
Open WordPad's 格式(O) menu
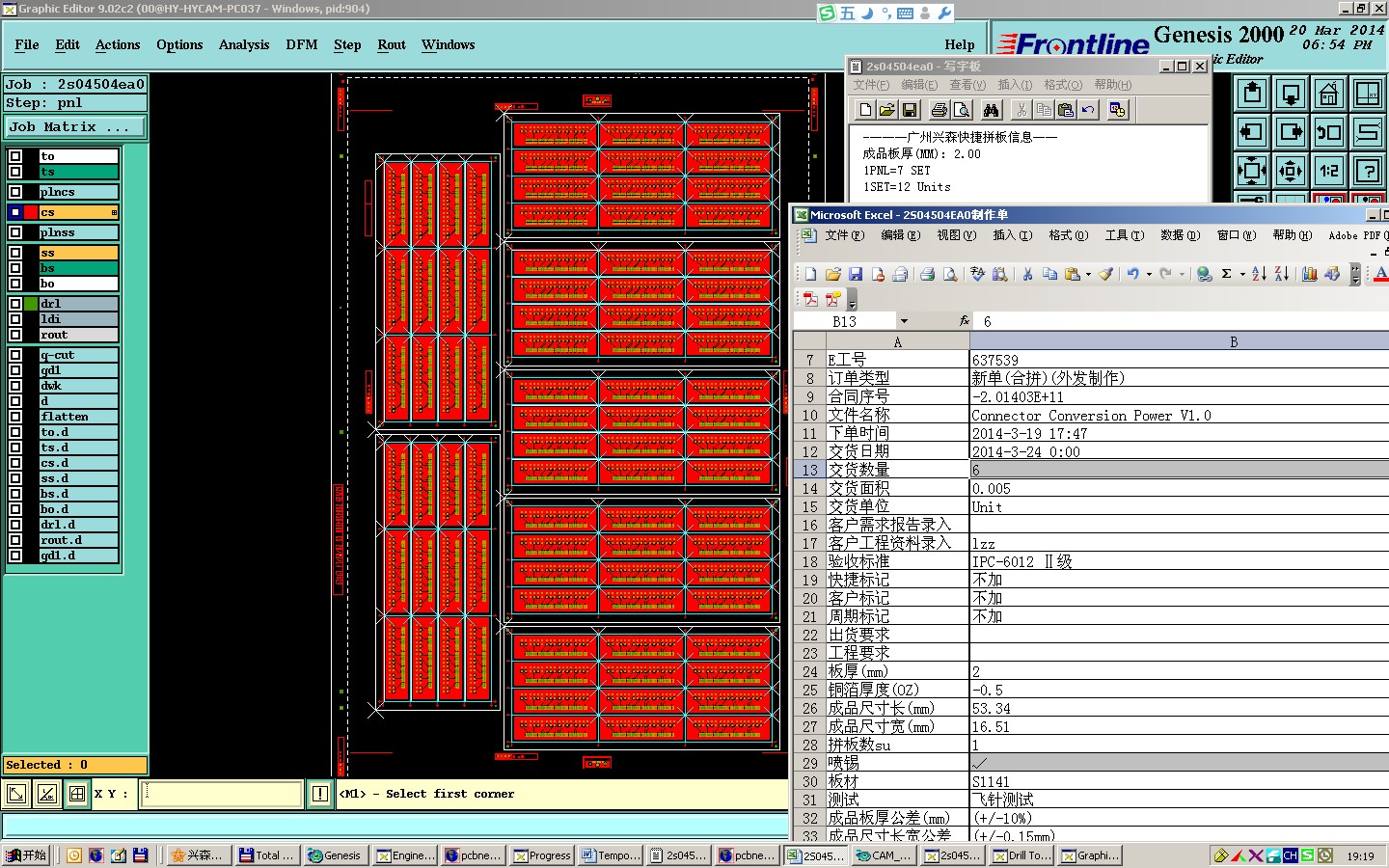click(1063, 85)
